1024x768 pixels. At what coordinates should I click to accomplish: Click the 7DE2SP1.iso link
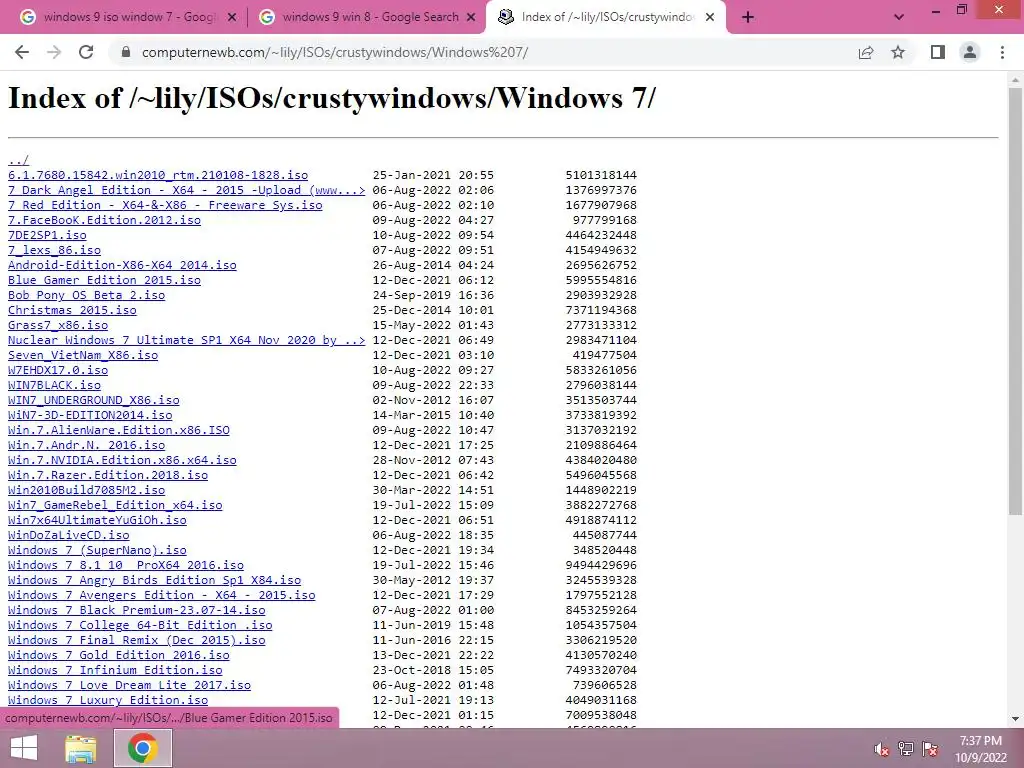click(x=47, y=235)
